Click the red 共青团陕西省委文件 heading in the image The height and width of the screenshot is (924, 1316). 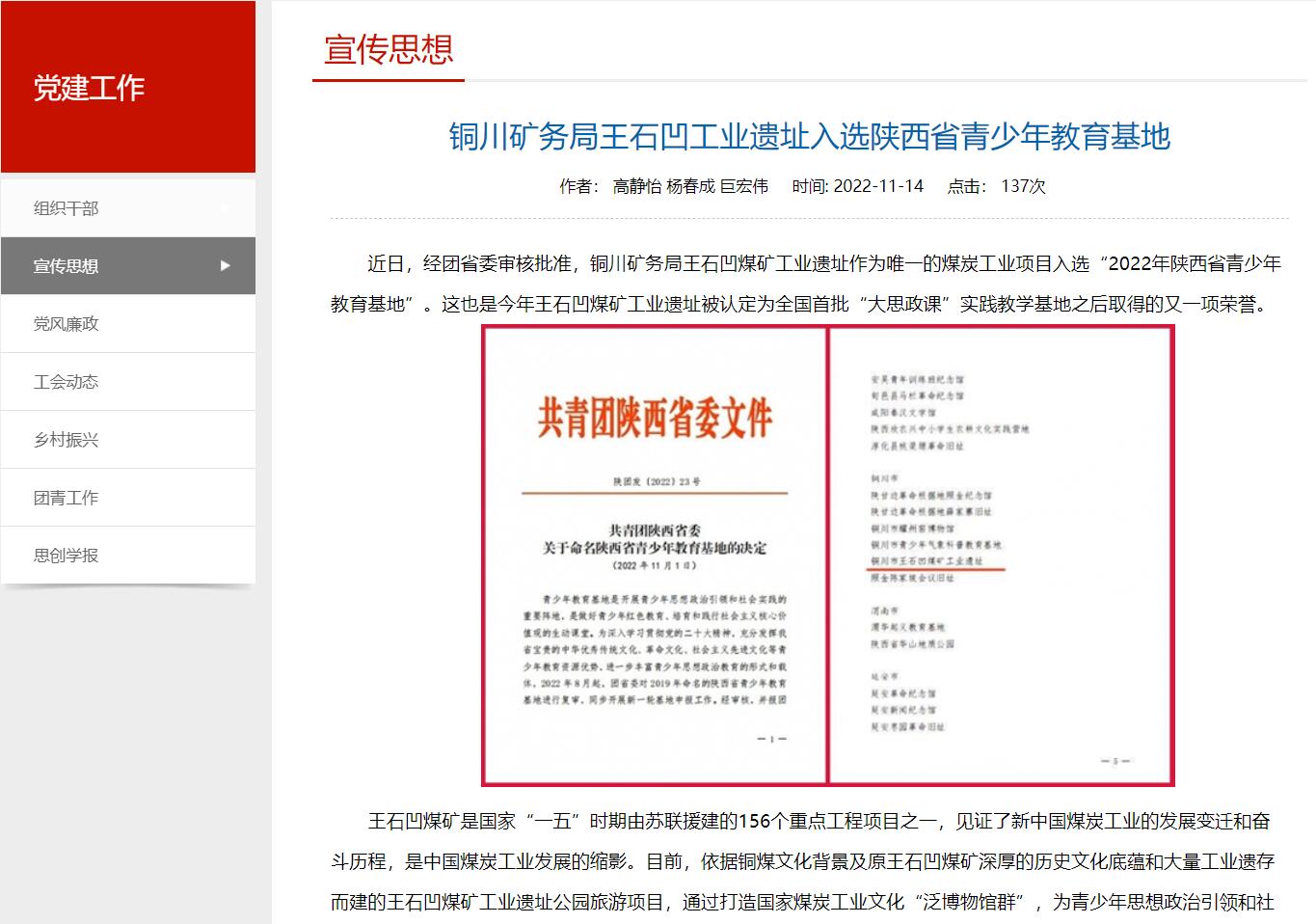pos(655,419)
